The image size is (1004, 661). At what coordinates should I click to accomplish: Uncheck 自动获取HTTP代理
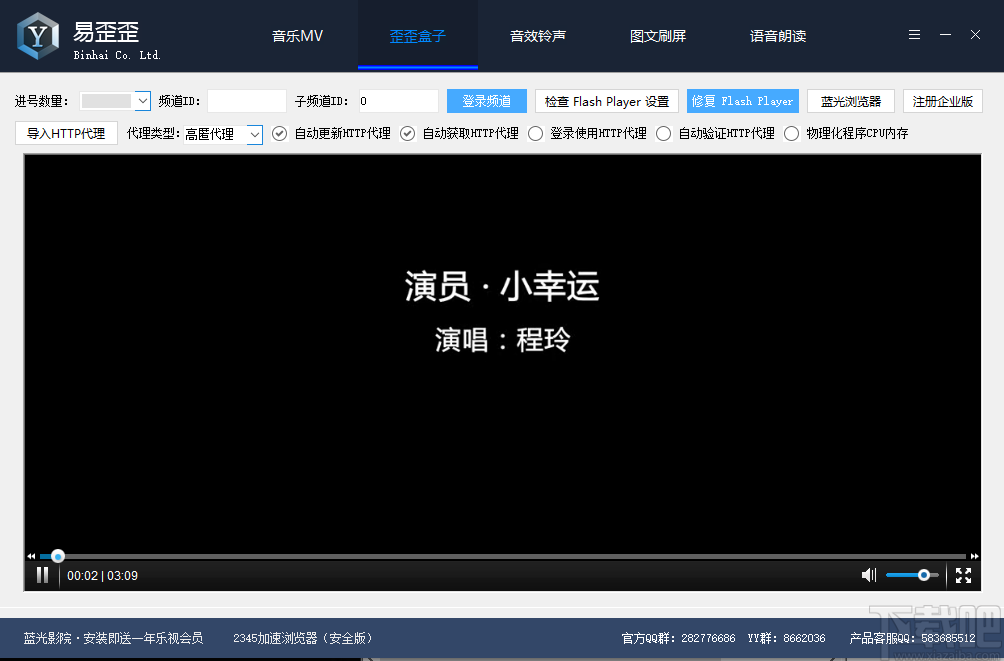pos(405,133)
